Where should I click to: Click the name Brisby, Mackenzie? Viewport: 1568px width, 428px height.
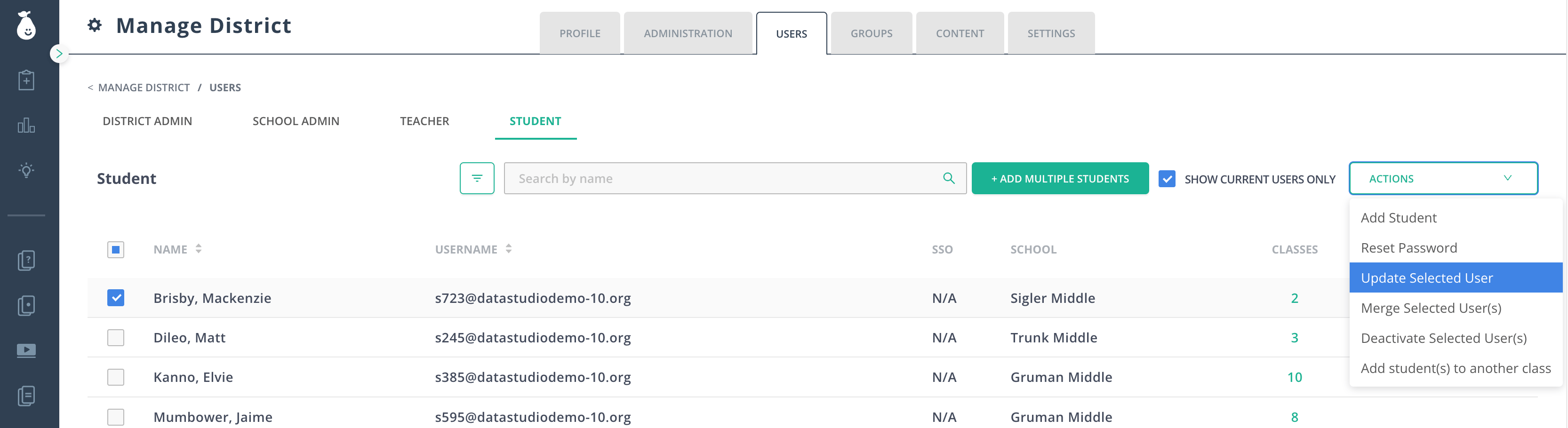(x=212, y=298)
